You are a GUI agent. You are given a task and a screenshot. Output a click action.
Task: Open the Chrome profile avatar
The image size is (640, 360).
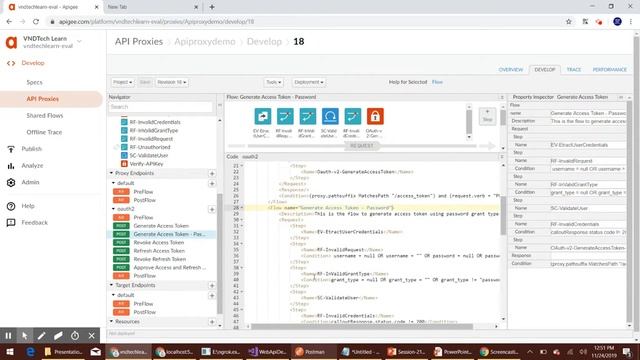pos(617,22)
